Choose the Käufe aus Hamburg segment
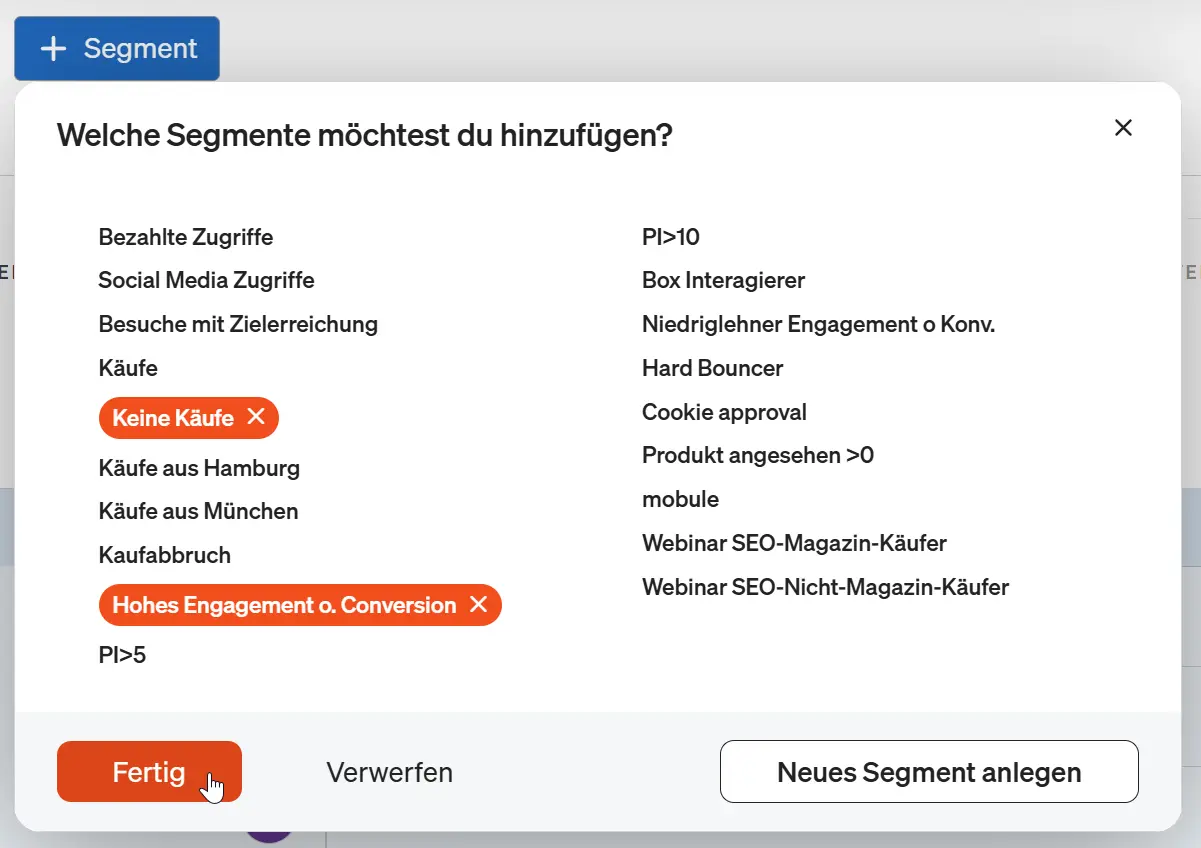Viewport: 1201px width, 848px height. 198,468
